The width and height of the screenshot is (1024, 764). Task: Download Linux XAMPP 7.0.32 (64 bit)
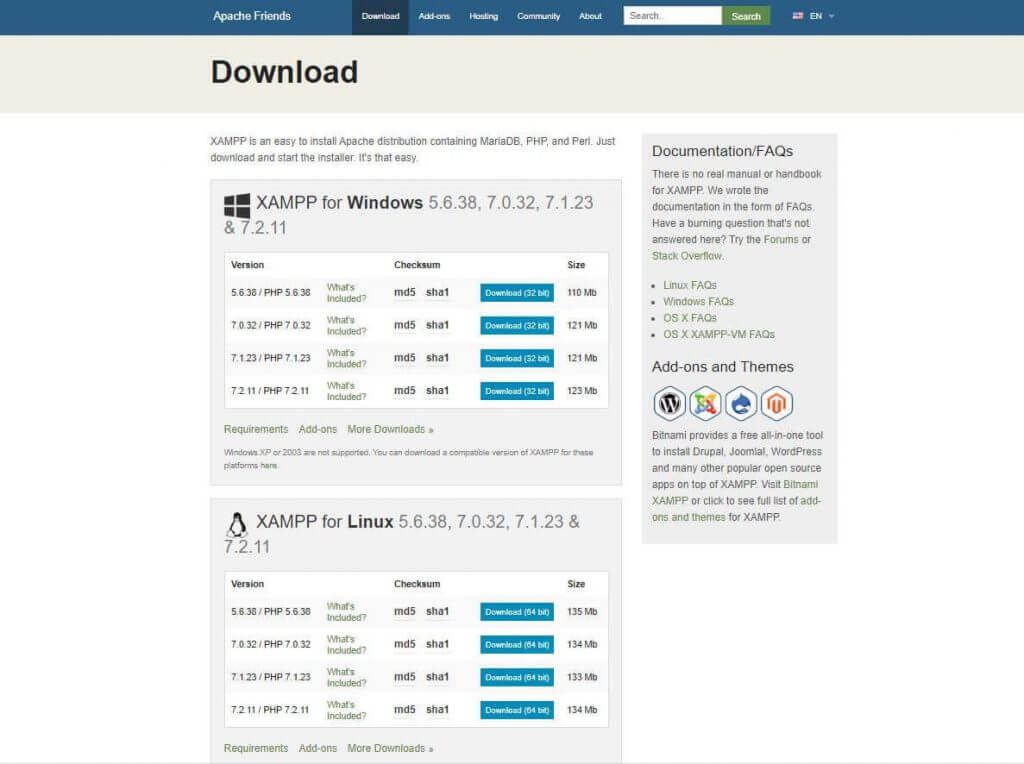[x=517, y=645]
